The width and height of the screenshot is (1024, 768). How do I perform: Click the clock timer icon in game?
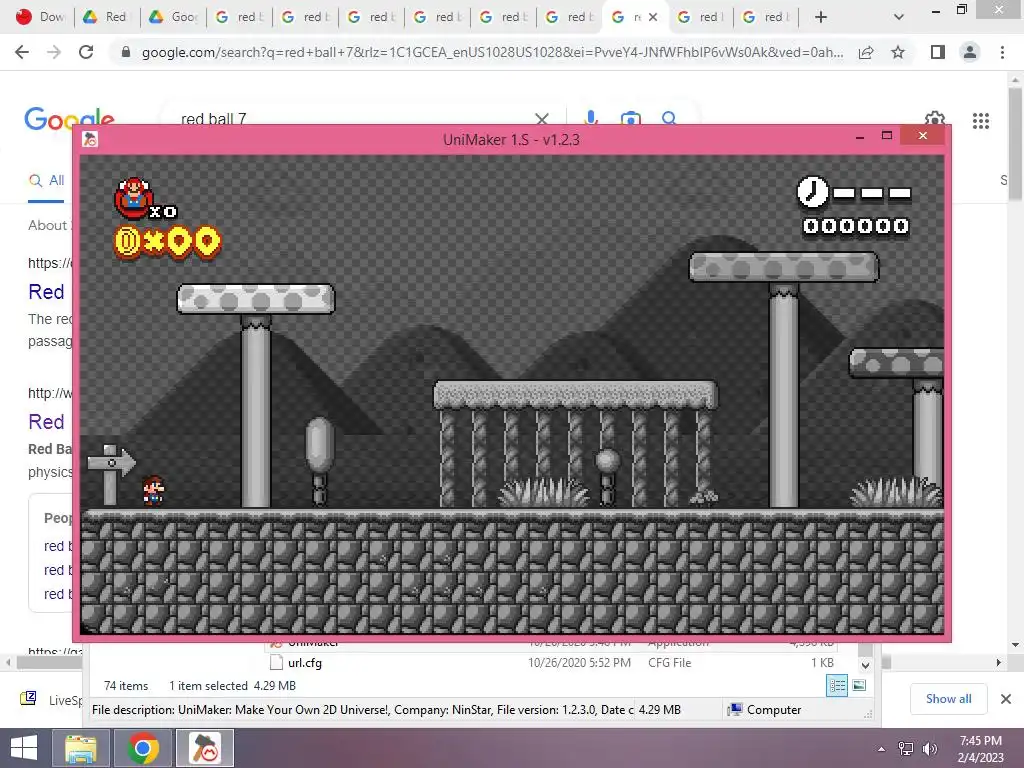812,192
